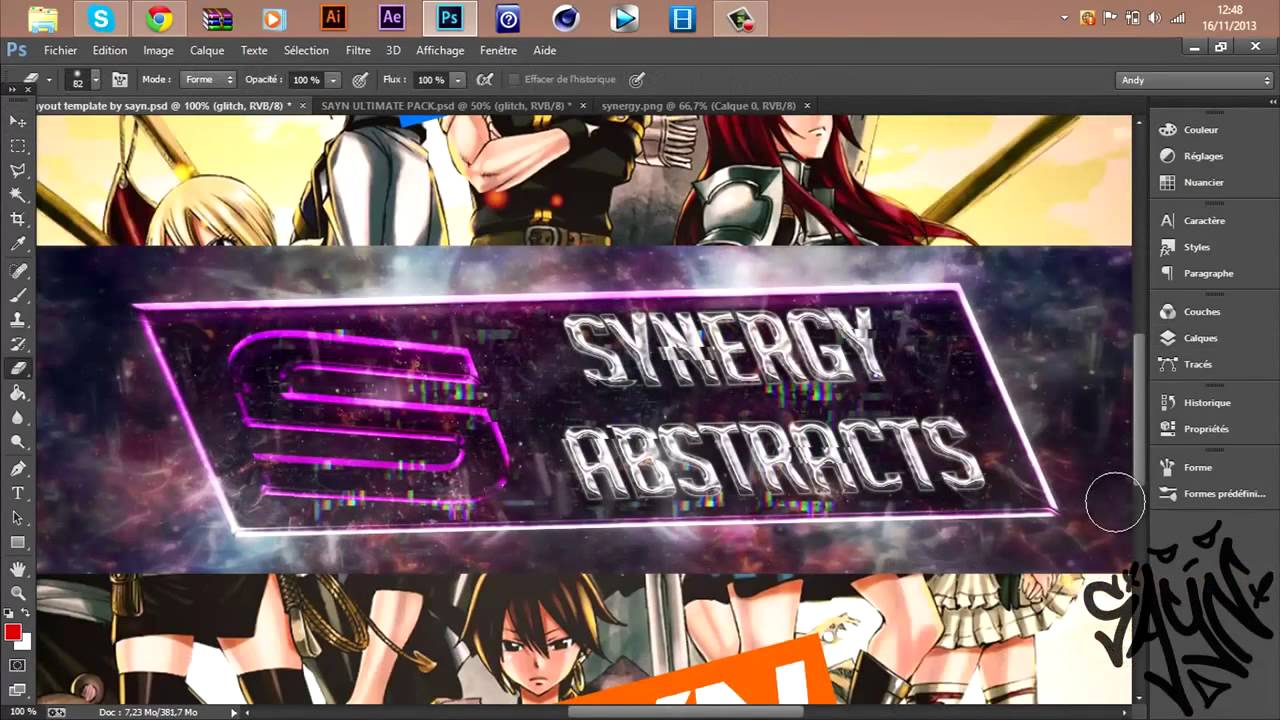Expand the Flux slider arrow
The width and height of the screenshot is (1280, 720).
click(x=458, y=80)
